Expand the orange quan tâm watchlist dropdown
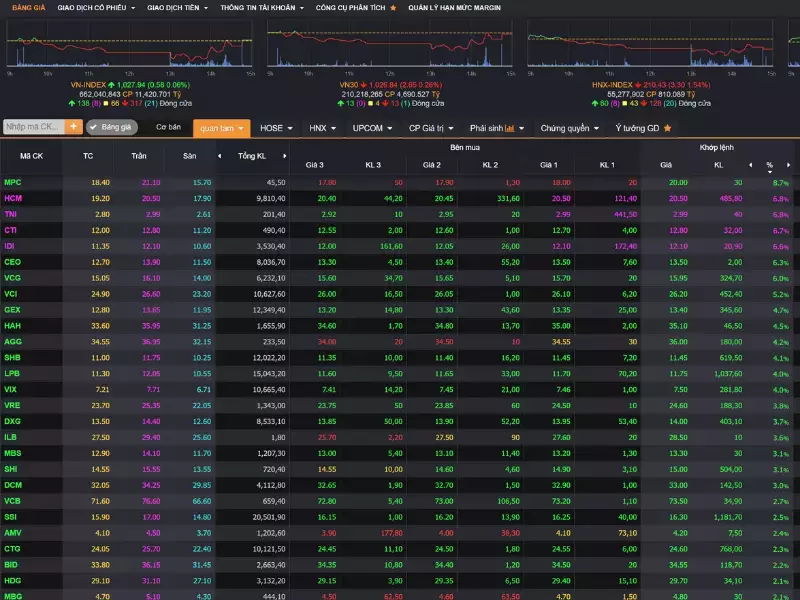Image resolution: width=800 pixels, height=600 pixels. 221,128
